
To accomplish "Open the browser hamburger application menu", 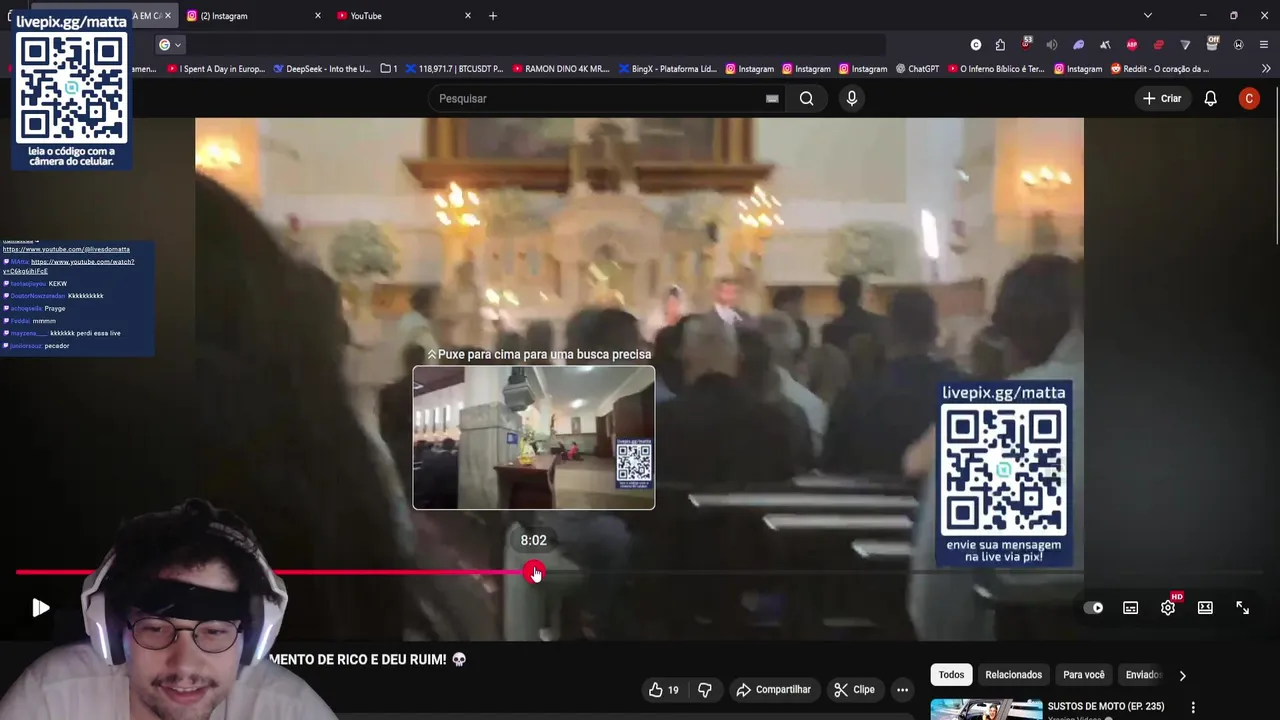I will [x=1264, y=44].
